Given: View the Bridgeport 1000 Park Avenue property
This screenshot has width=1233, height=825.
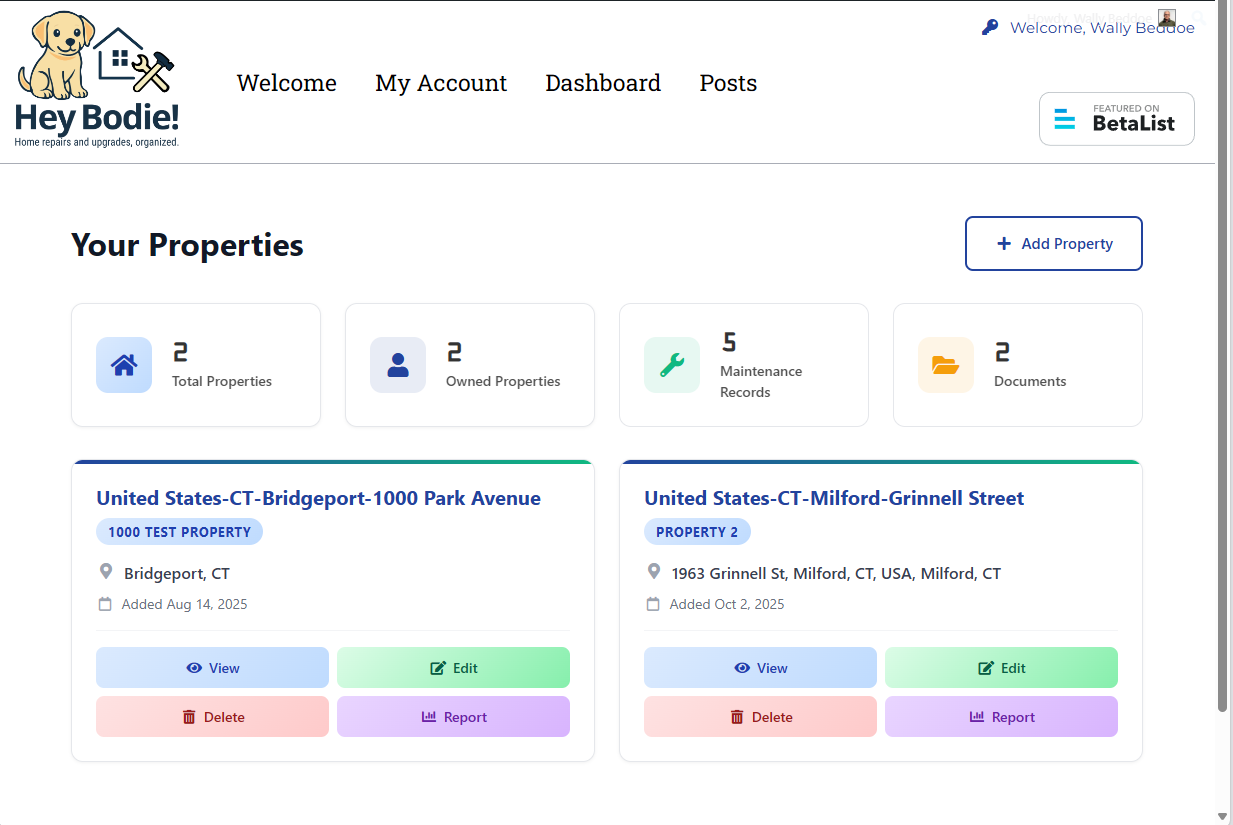Looking at the screenshot, I should point(212,668).
